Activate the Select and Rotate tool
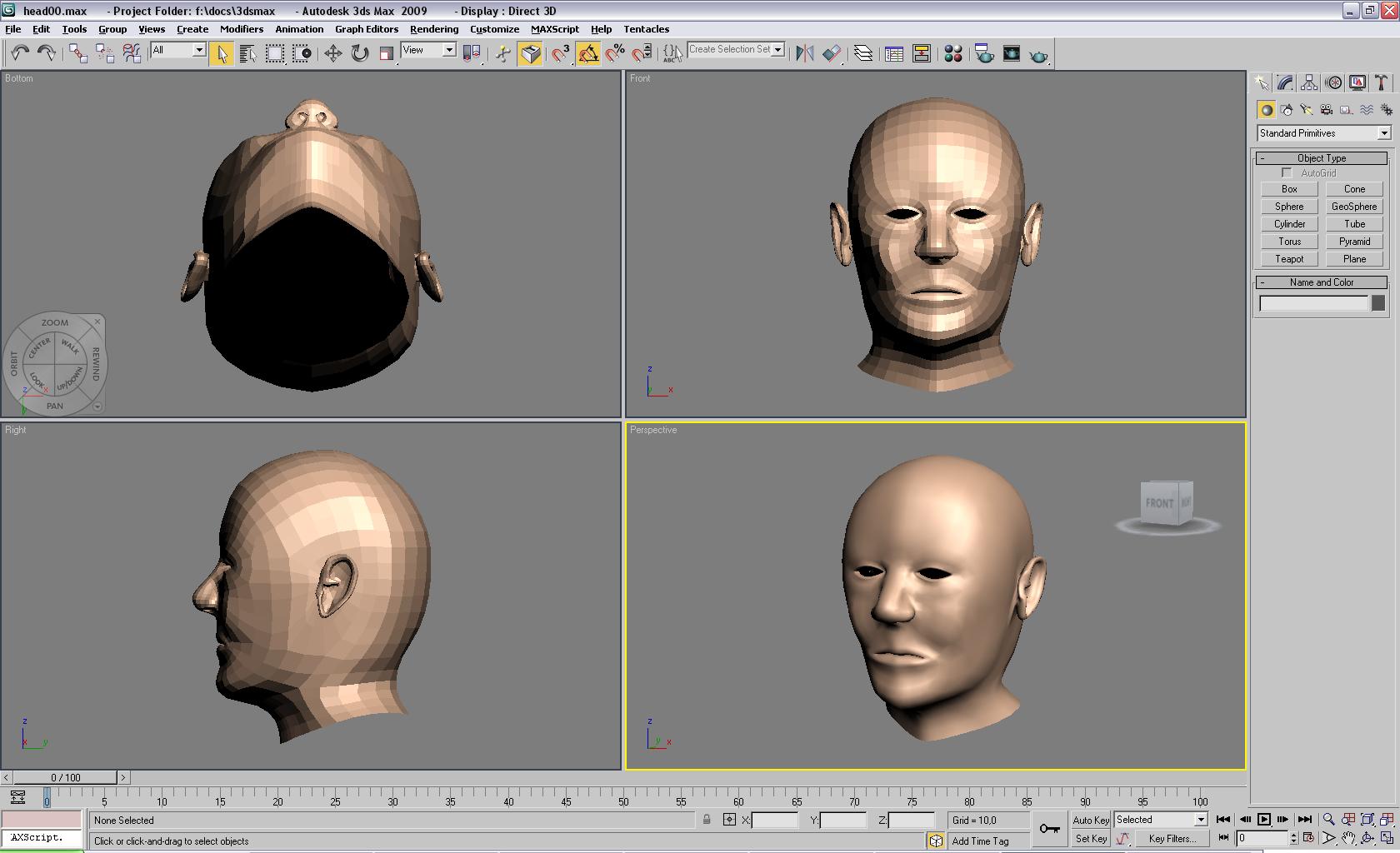The height and width of the screenshot is (853, 1400). [359, 54]
